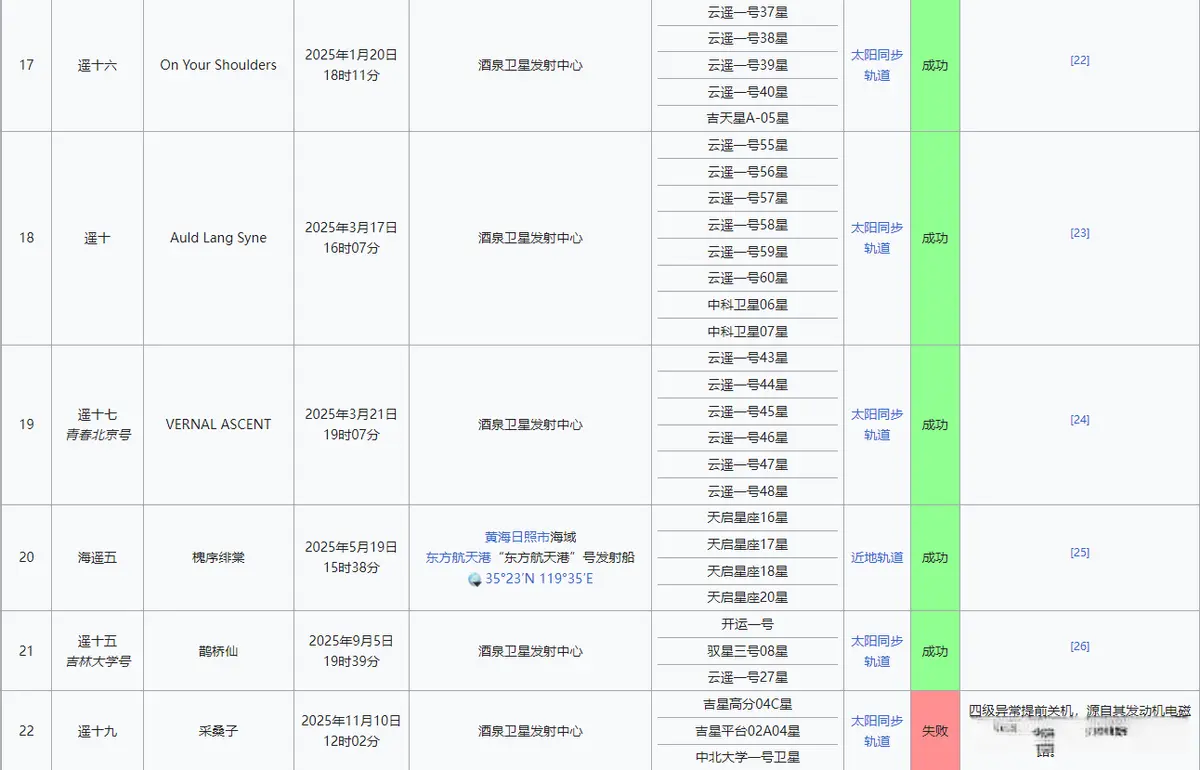1200x770 pixels.
Task: Click the red 失败 status cell
Action: (x=935, y=731)
